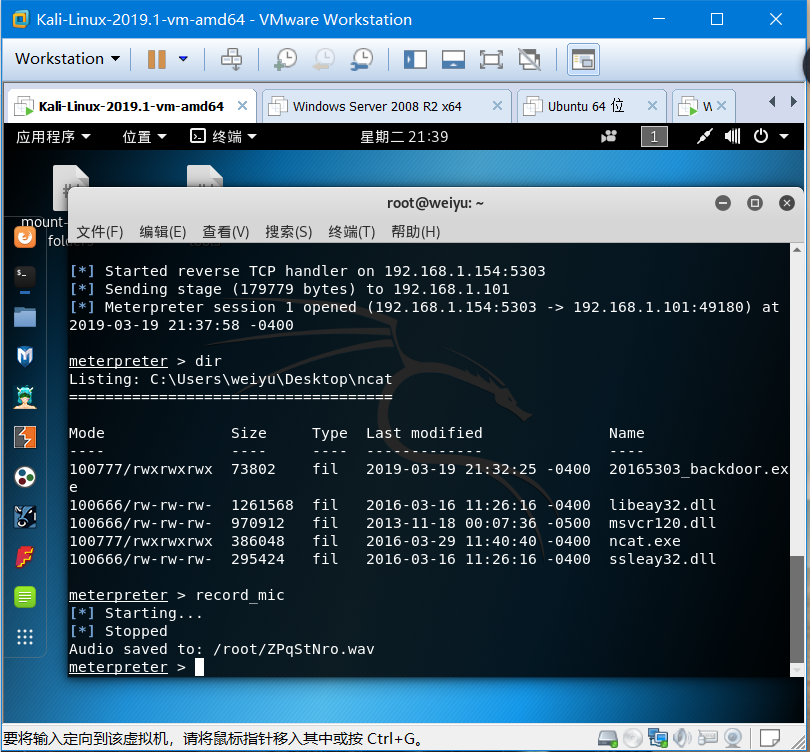Close the Windows Server 2008 R2 x64 tab
The height and width of the screenshot is (752, 810).
pos(497,106)
